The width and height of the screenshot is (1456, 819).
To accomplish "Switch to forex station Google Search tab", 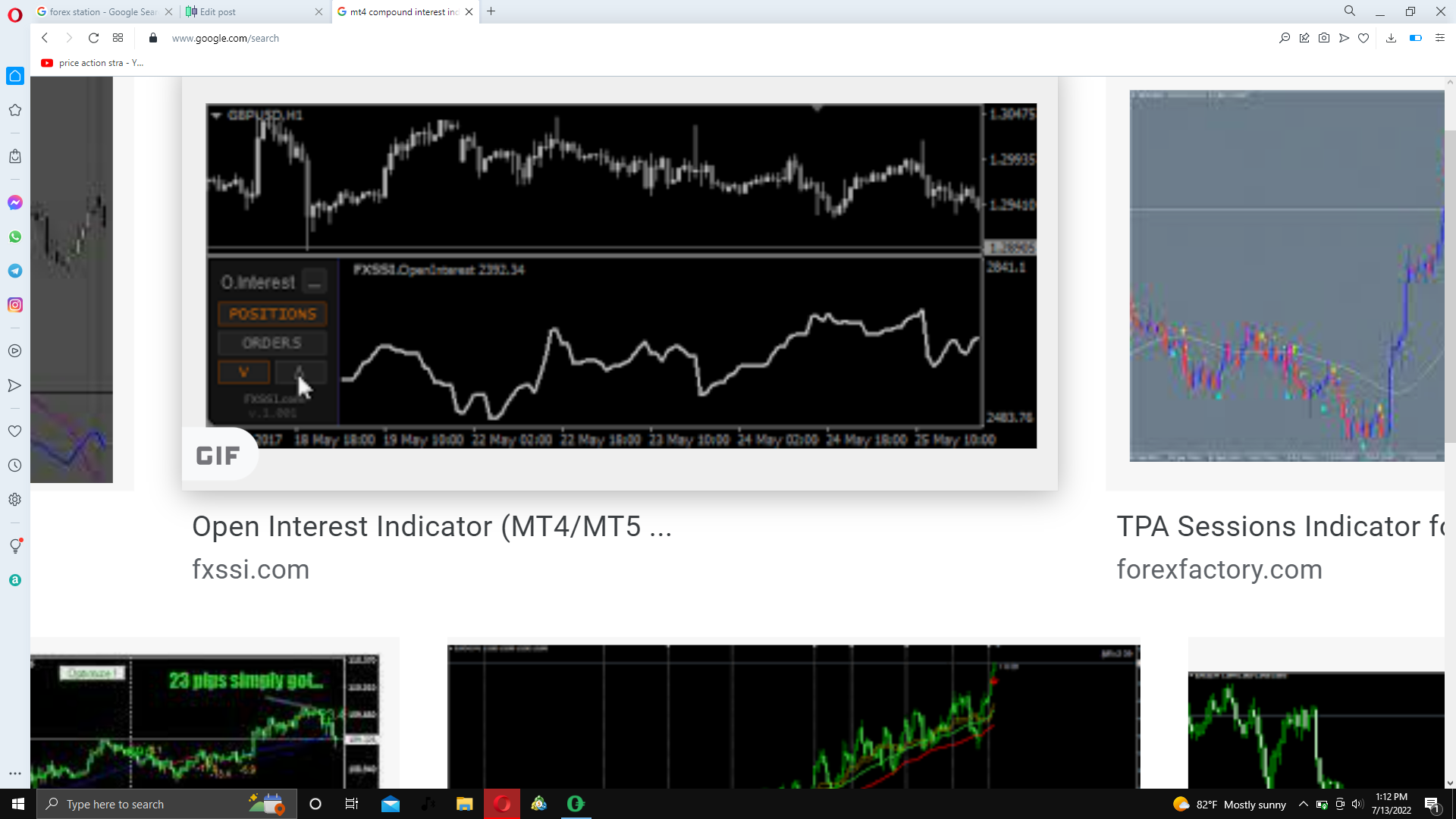I will [103, 11].
